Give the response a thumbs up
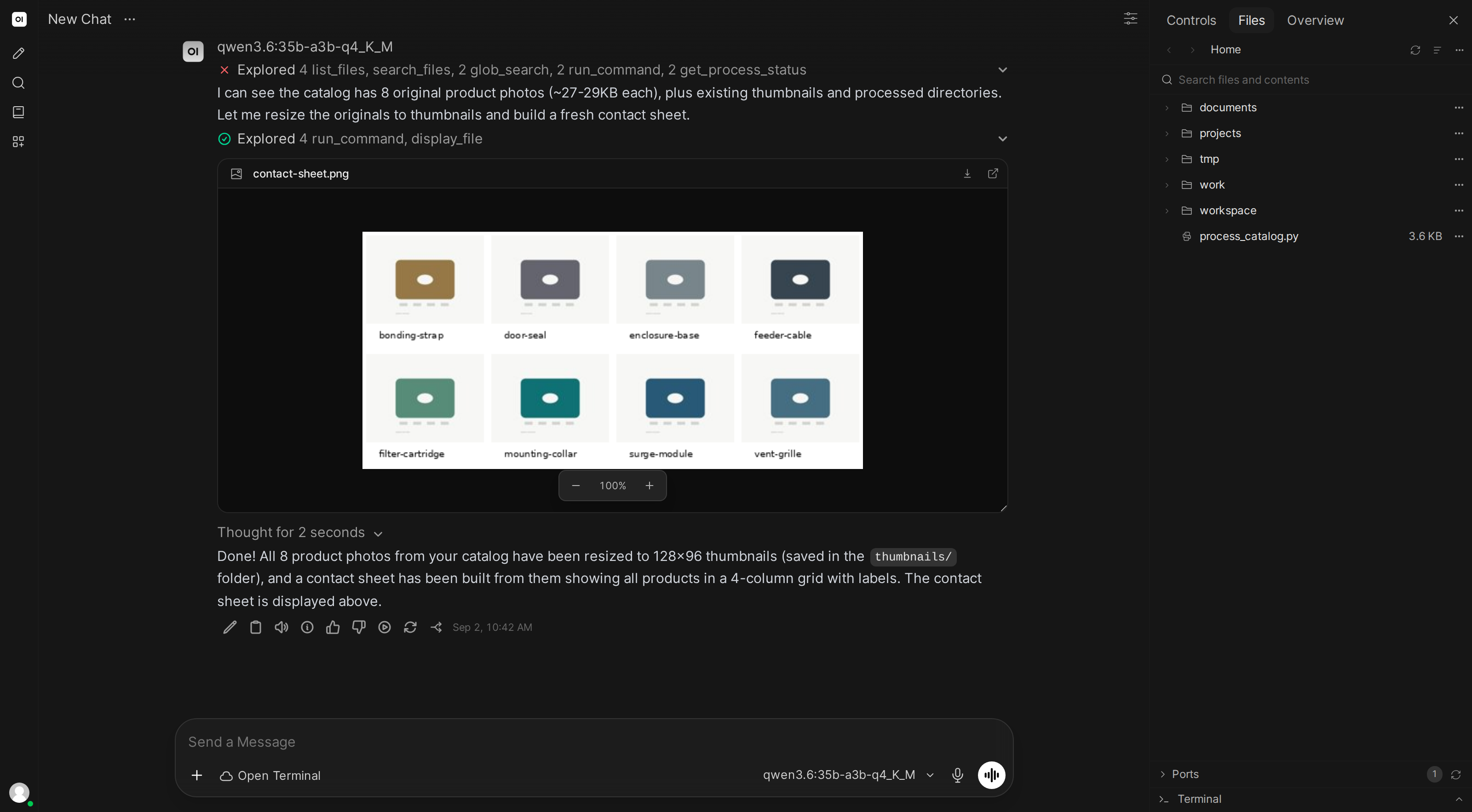The width and height of the screenshot is (1472, 812). (333, 627)
